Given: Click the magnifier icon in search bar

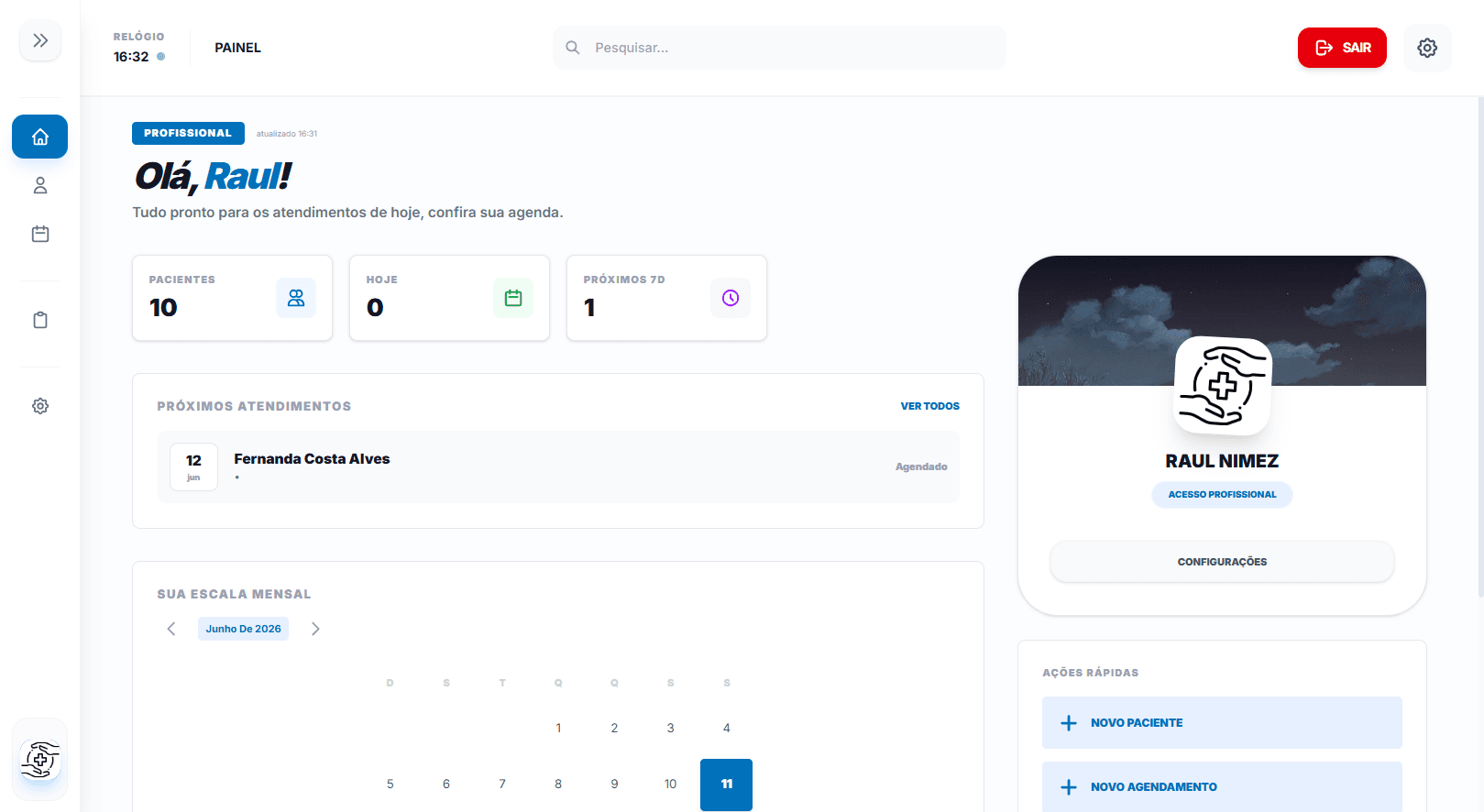Looking at the screenshot, I should point(573,48).
